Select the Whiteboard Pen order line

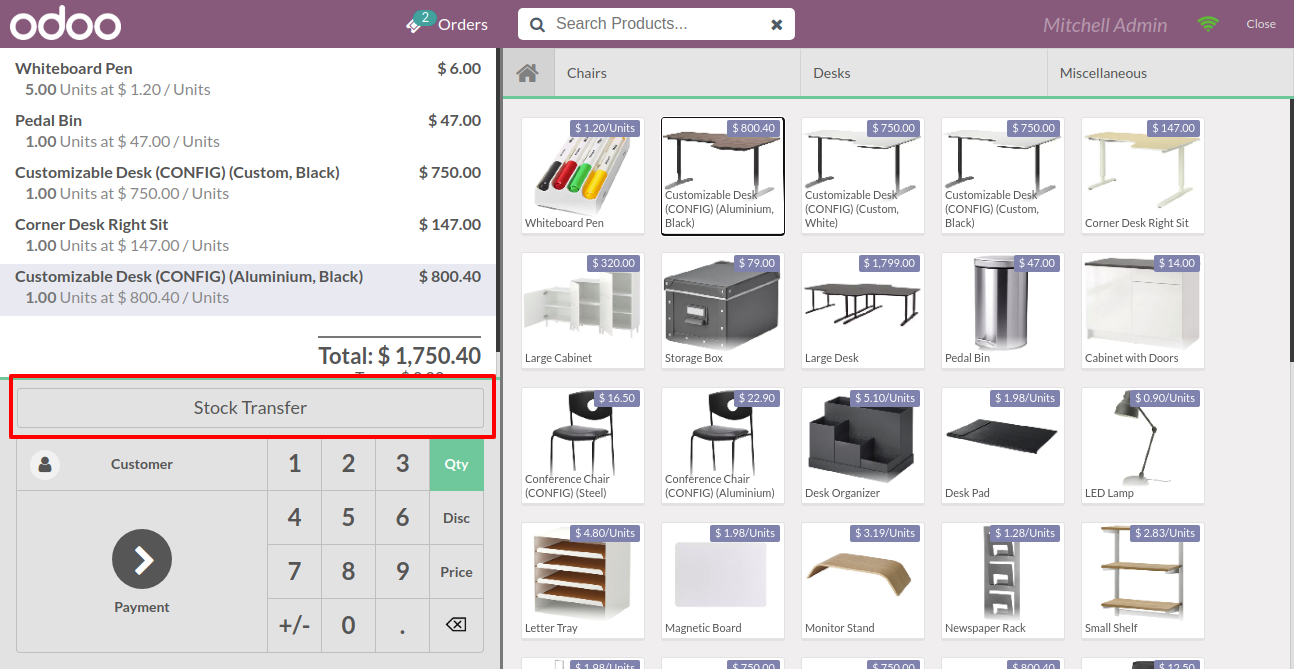[x=248, y=78]
